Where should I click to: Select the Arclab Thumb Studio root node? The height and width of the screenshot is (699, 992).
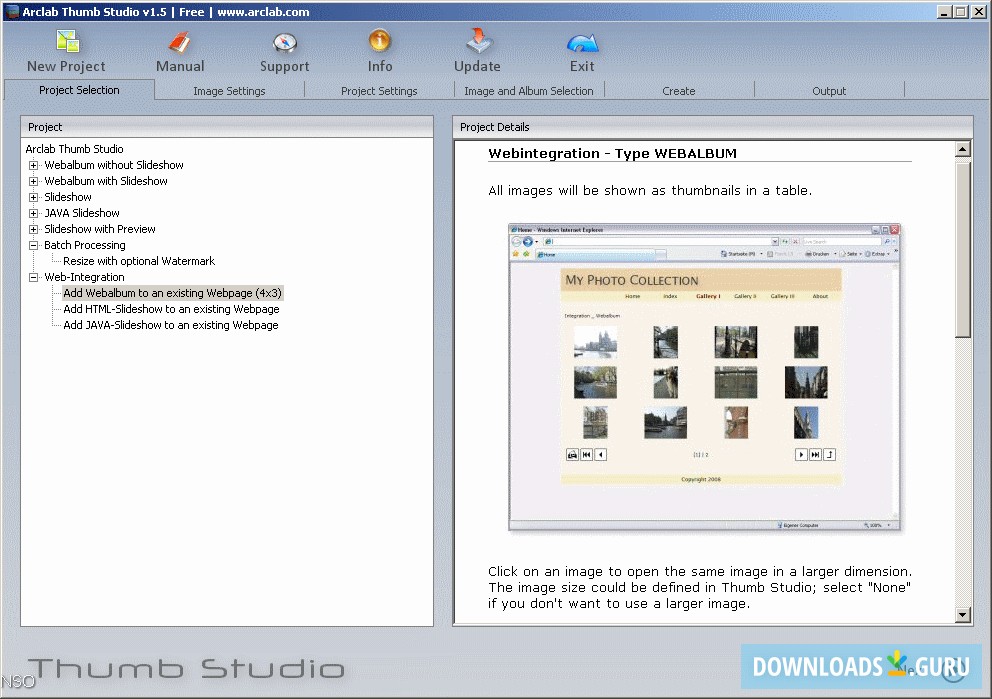click(x=74, y=149)
